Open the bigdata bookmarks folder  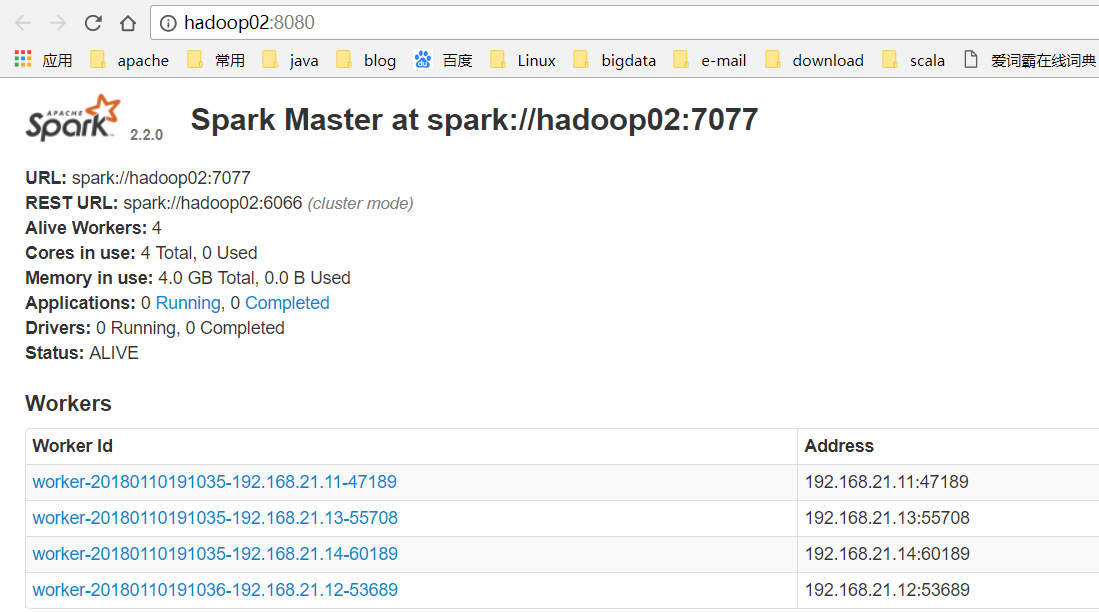tap(628, 59)
